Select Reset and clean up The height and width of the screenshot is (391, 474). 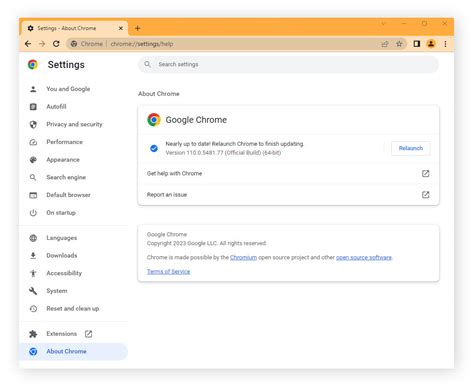(x=72, y=309)
